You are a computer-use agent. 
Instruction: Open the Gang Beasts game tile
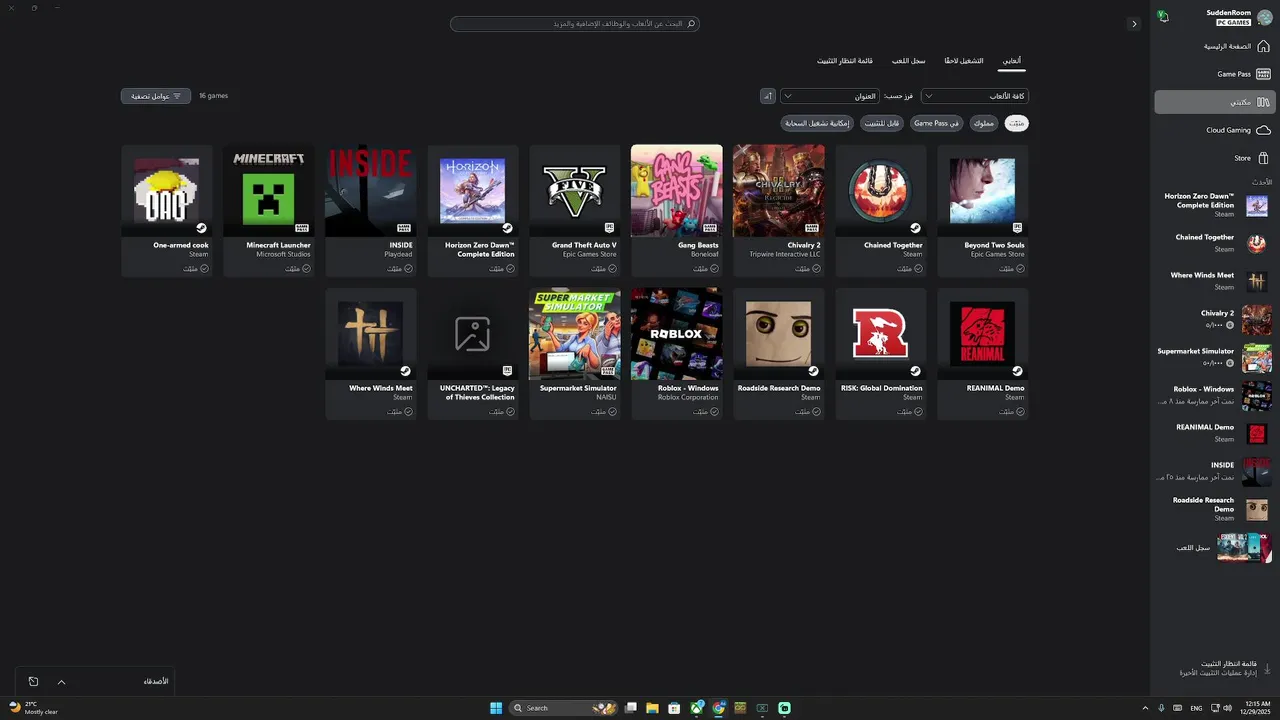tap(677, 210)
